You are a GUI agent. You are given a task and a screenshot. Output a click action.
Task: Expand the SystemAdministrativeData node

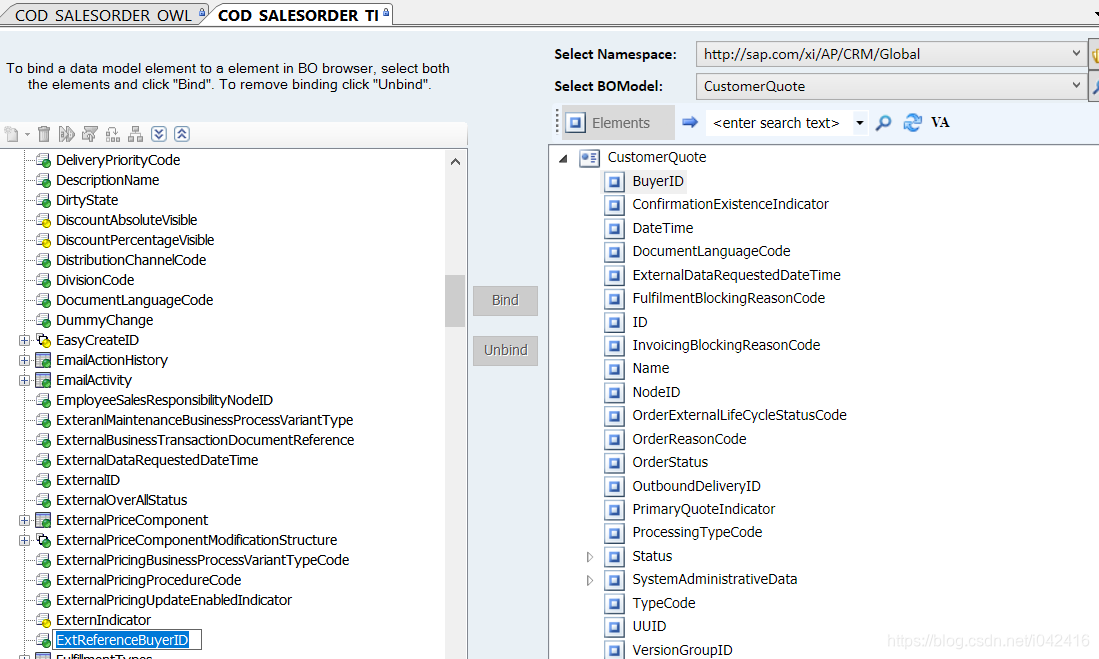(589, 580)
